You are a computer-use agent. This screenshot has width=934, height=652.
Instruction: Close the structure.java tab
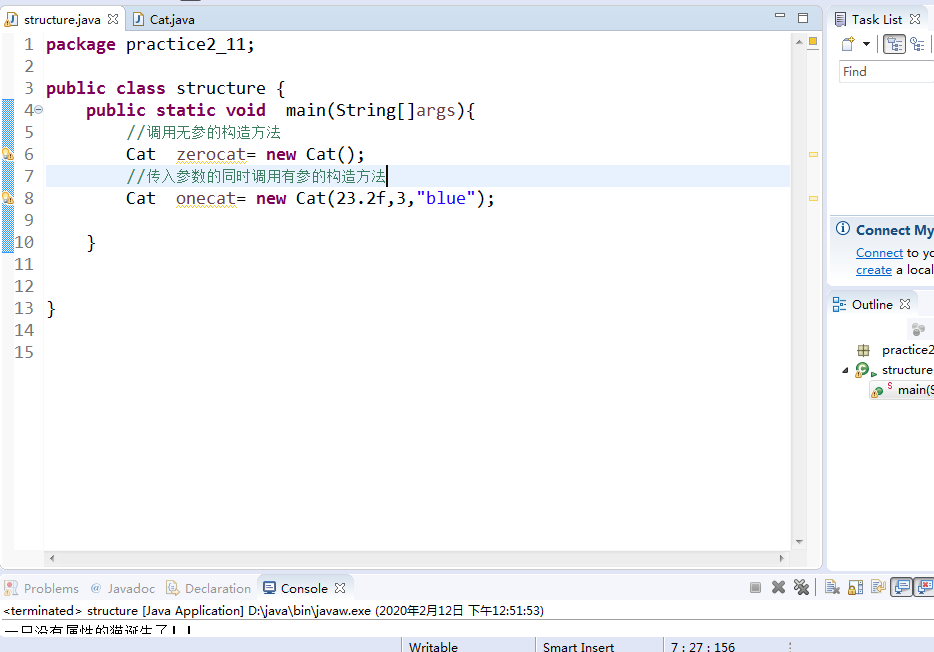pyautogui.click(x=113, y=19)
